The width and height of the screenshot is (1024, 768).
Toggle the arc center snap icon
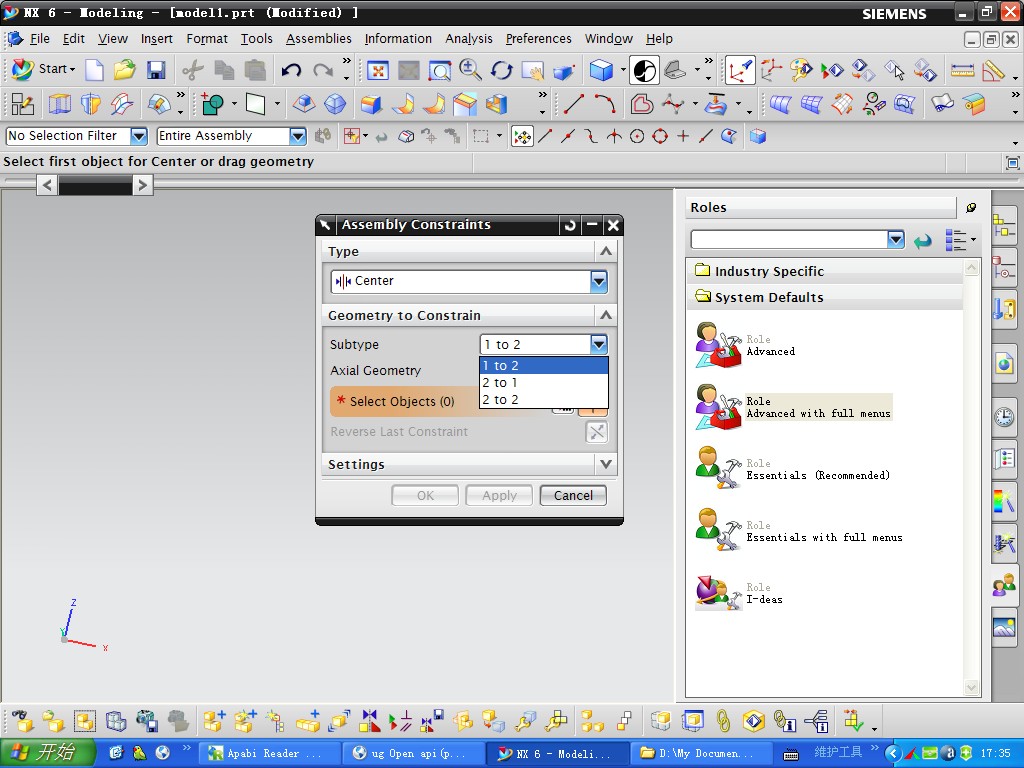[637, 136]
